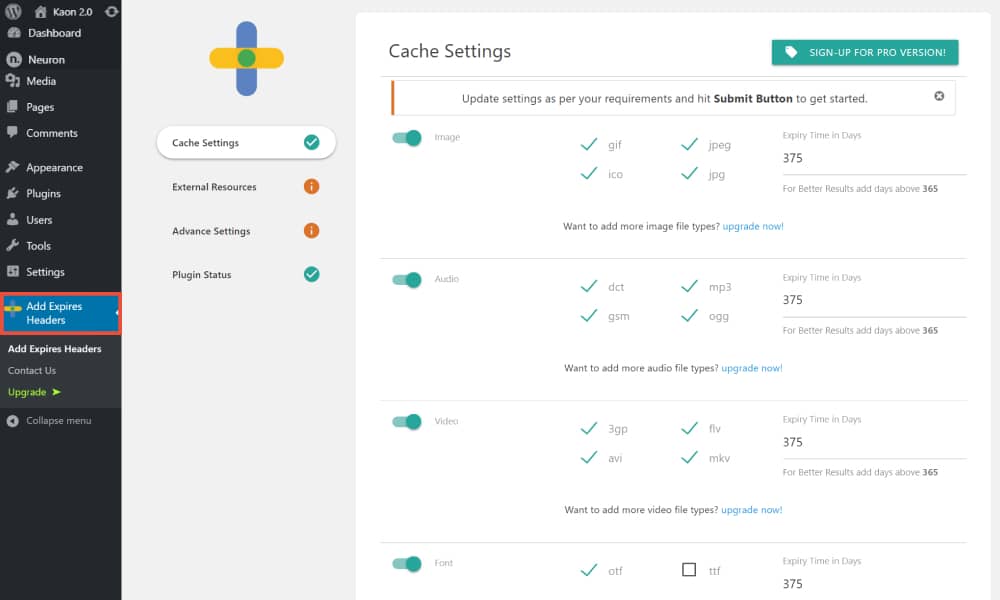The image size is (1000, 600).
Task: Click the Tools wrench icon
Action: tap(13, 245)
